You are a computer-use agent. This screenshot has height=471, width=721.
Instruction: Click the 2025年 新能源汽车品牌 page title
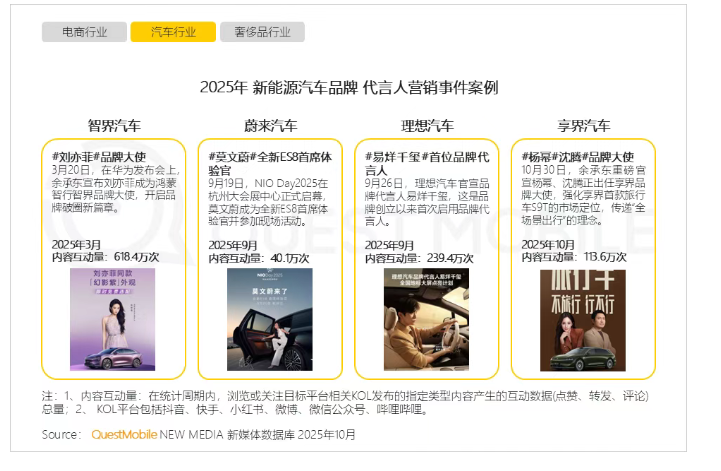coord(348,87)
